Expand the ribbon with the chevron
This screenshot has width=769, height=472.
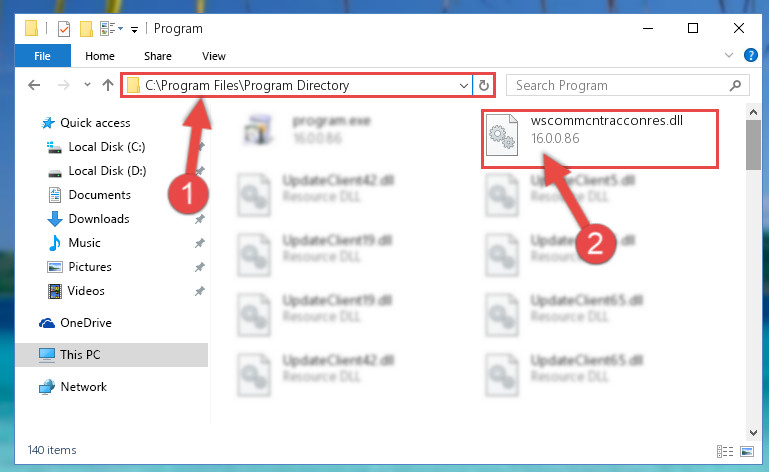[729, 55]
